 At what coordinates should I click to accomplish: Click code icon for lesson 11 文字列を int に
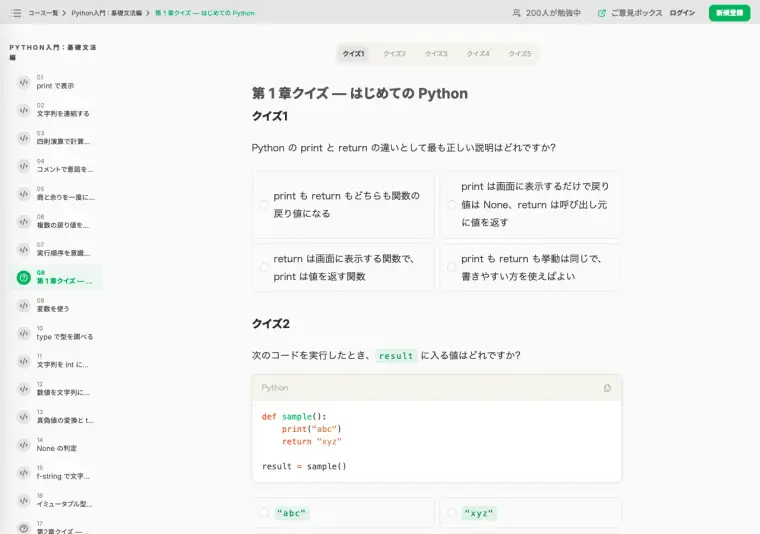23,361
